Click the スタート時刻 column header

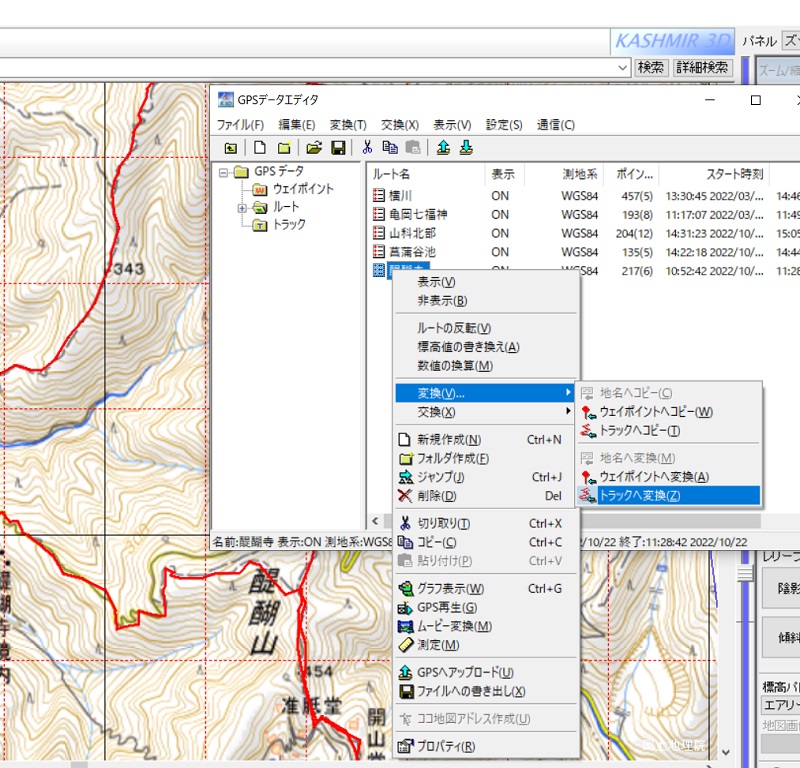(x=714, y=174)
